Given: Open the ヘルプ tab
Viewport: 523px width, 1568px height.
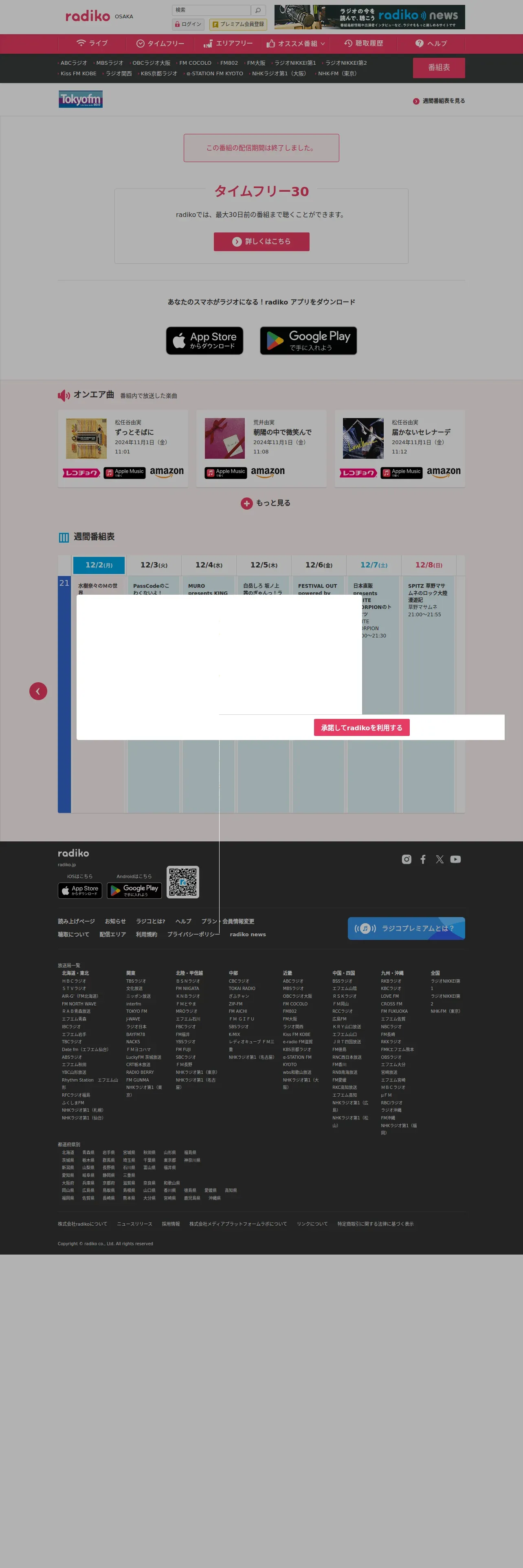Looking at the screenshot, I should pyautogui.click(x=431, y=43).
